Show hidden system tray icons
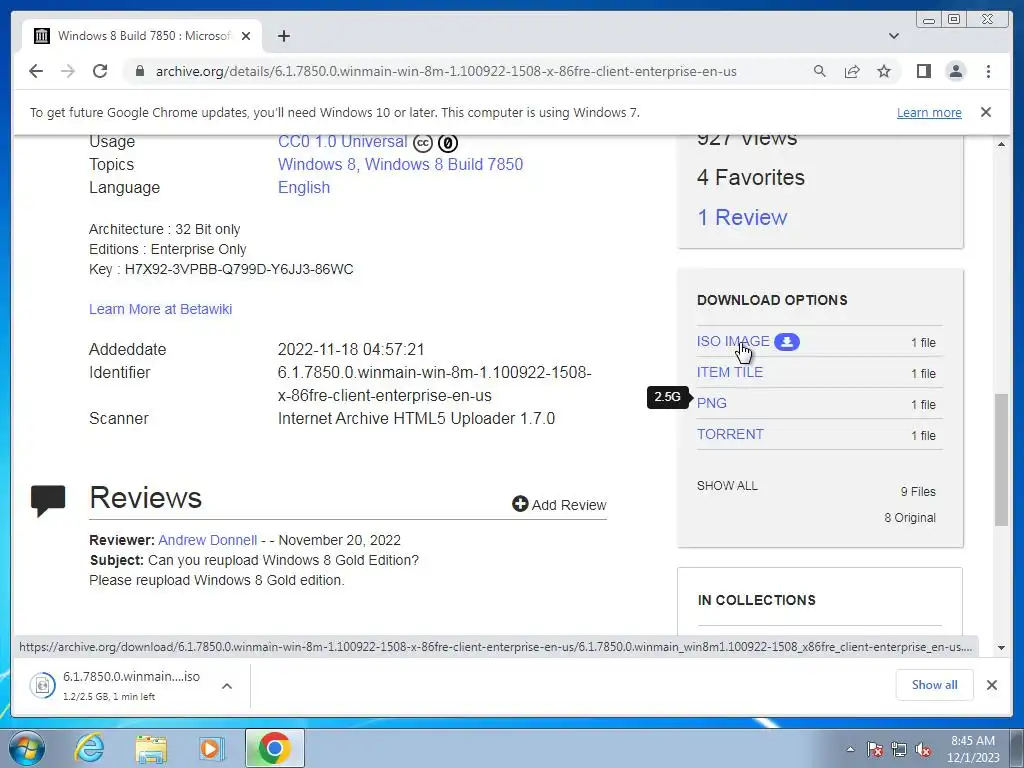Viewport: 1024px width, 768px height. pyautogui.click(x=850, y=749)
